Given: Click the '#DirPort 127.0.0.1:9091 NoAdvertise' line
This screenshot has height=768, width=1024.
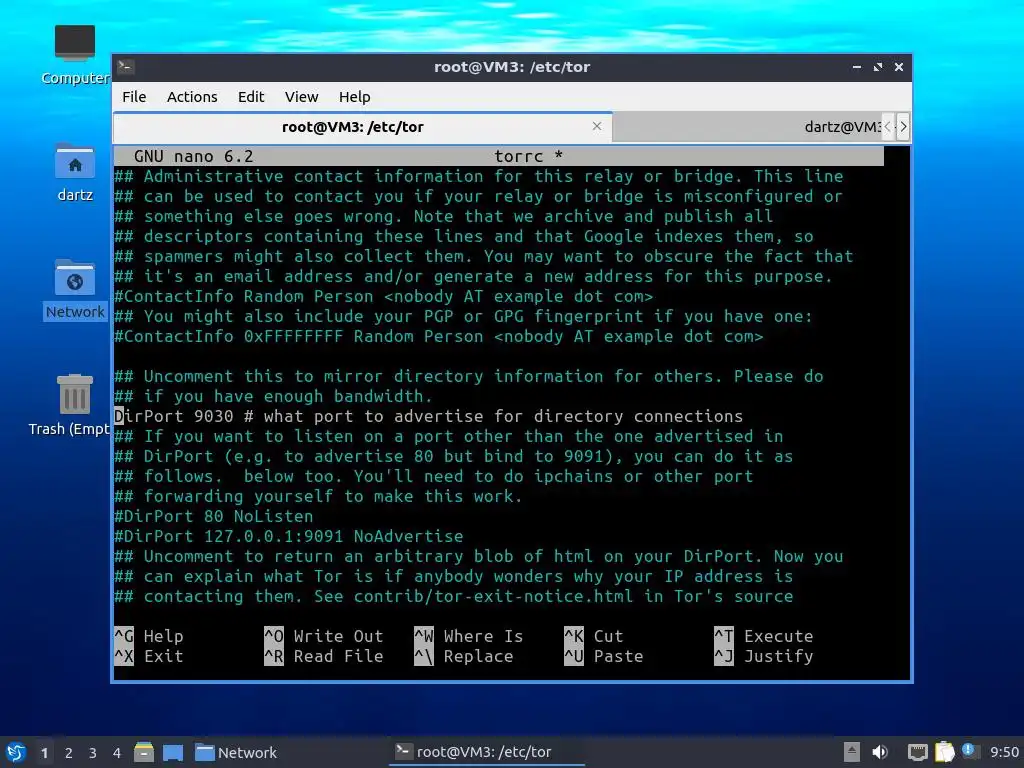Looking at the screenshot, I should pos(289,536).
